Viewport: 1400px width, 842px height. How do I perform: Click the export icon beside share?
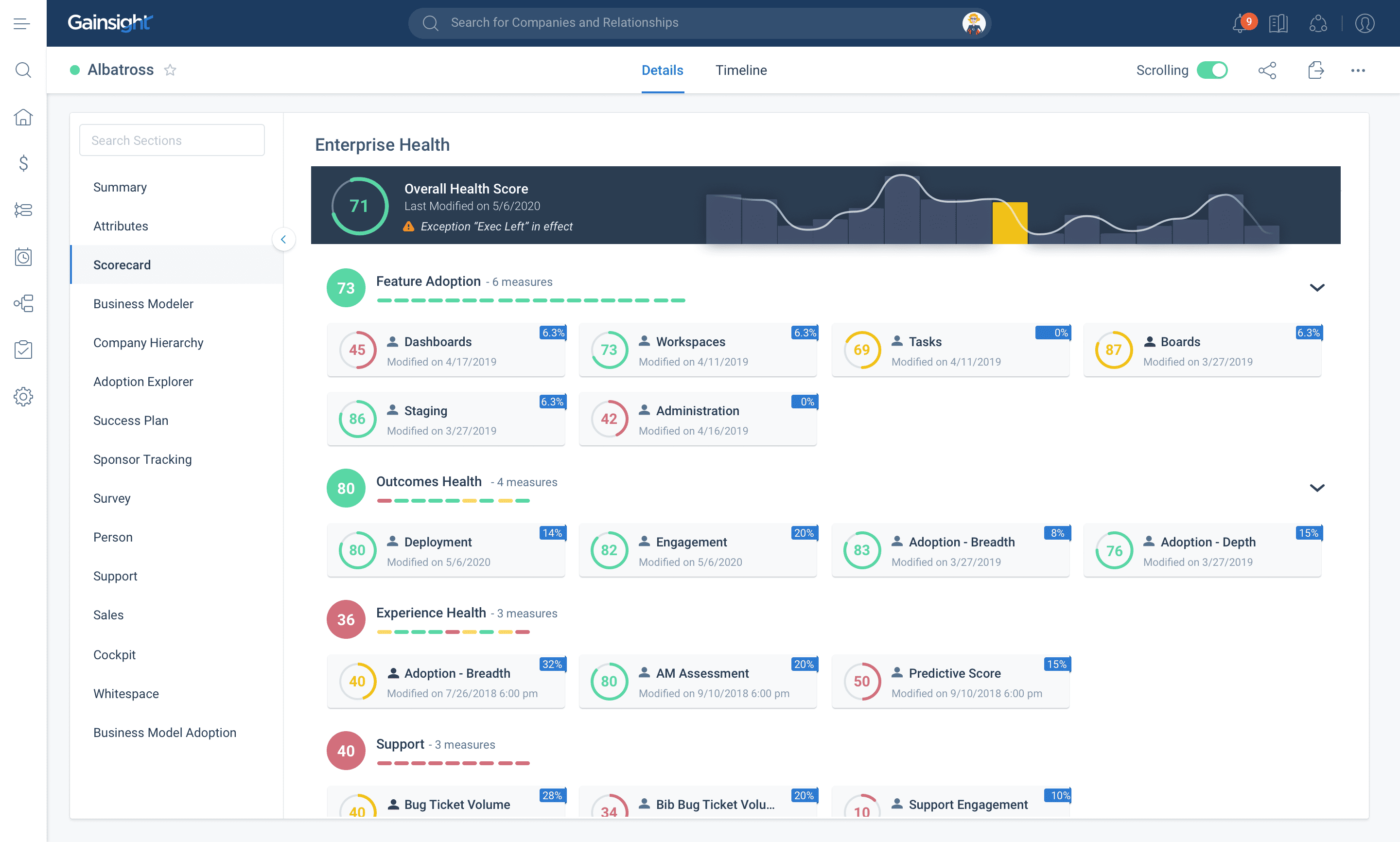1315,70
